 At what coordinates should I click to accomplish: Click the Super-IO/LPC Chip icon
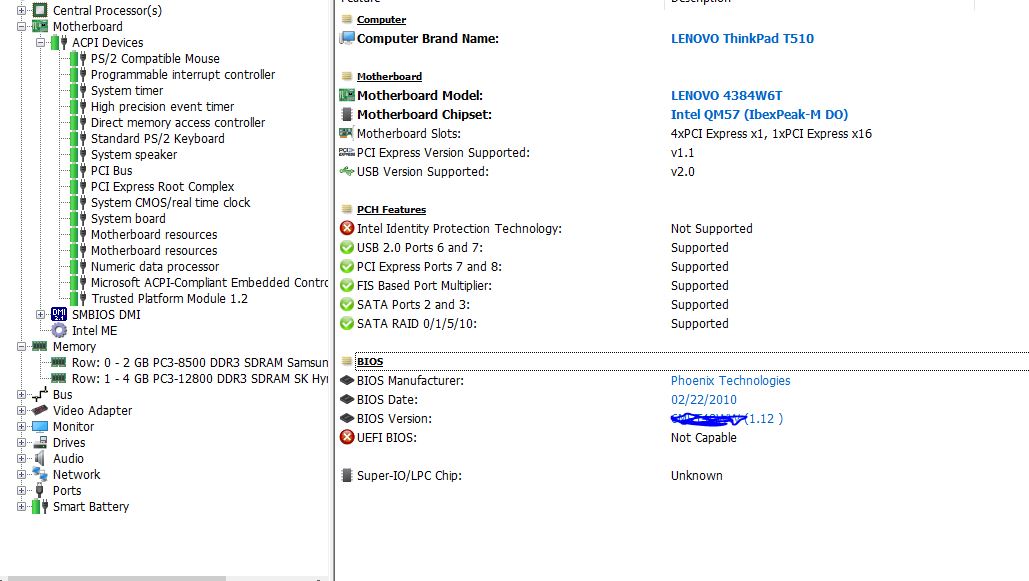tap(347, 475)
